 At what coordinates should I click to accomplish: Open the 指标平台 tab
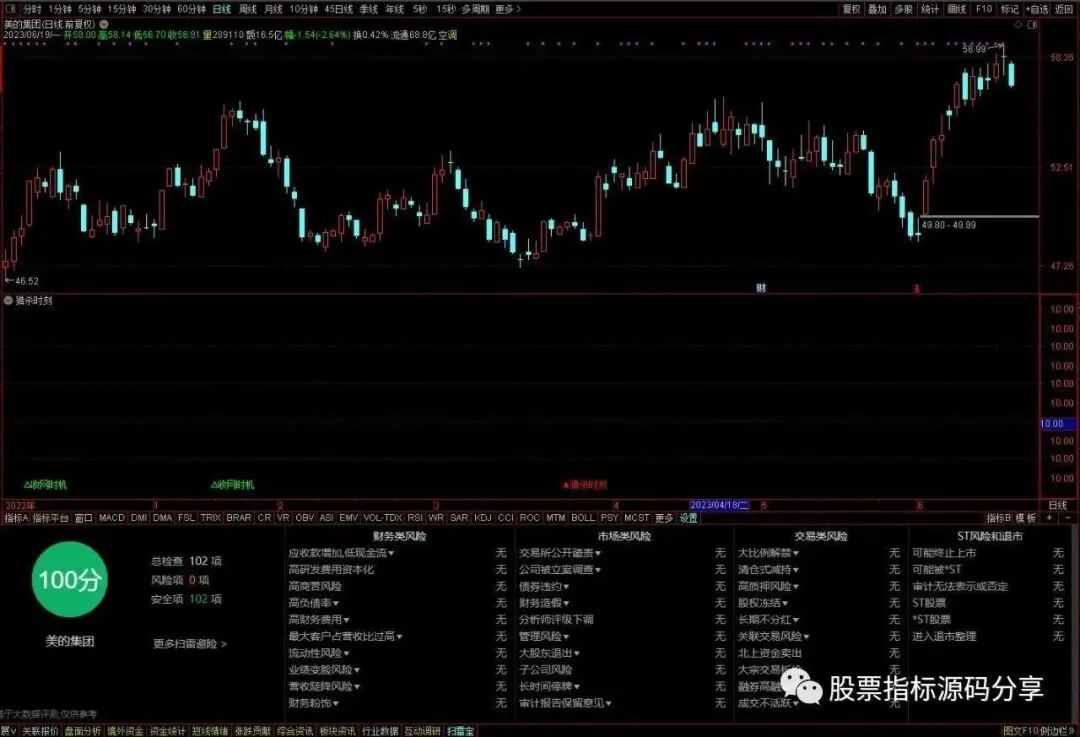[x=51, y=517]
